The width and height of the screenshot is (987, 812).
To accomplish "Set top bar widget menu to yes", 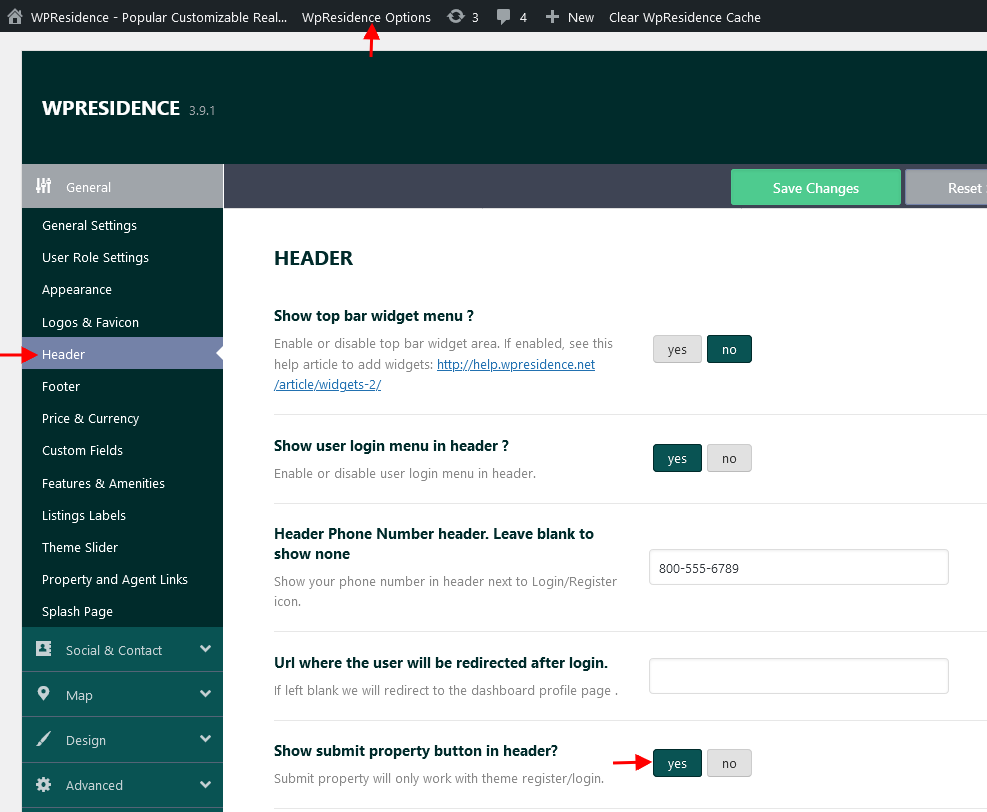I will (x=677, y=349).
